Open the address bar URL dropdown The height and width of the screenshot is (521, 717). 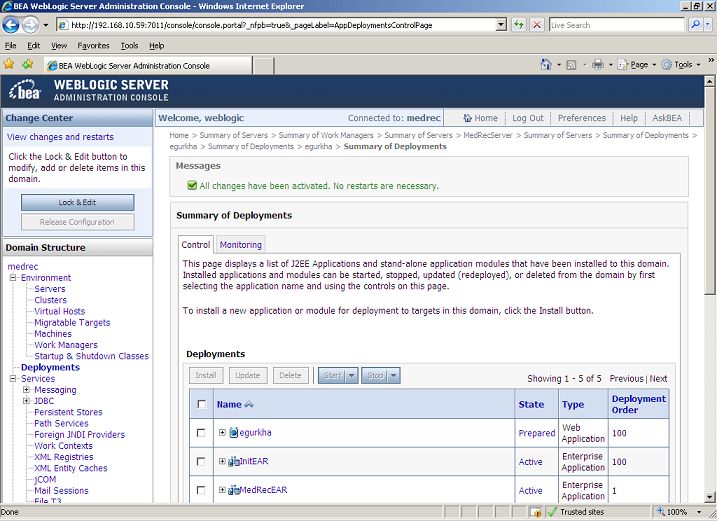[x=501, y=25]
